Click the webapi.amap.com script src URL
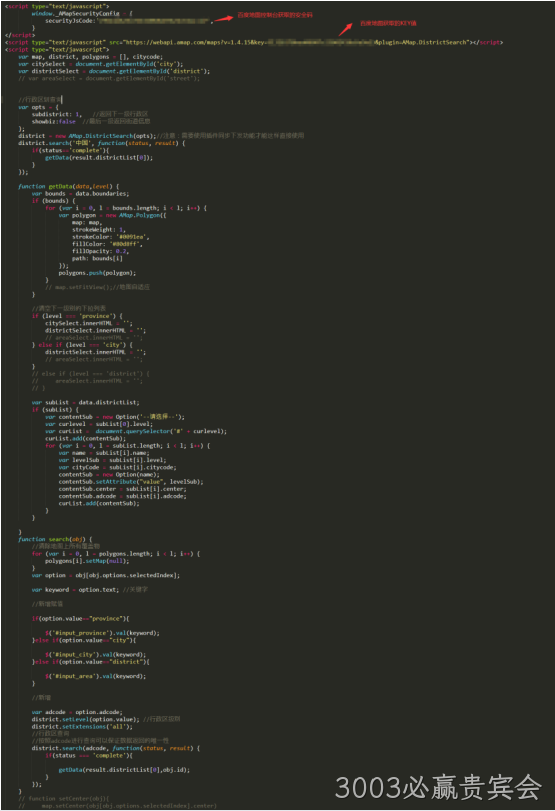 pos(297,42)
